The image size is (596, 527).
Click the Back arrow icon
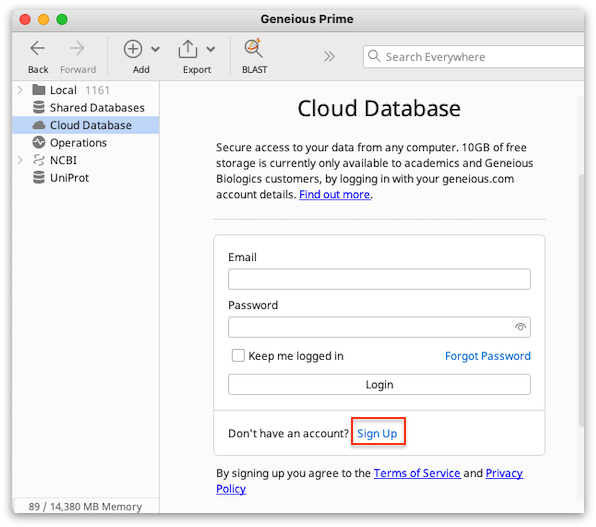click(x=38, y=49)
